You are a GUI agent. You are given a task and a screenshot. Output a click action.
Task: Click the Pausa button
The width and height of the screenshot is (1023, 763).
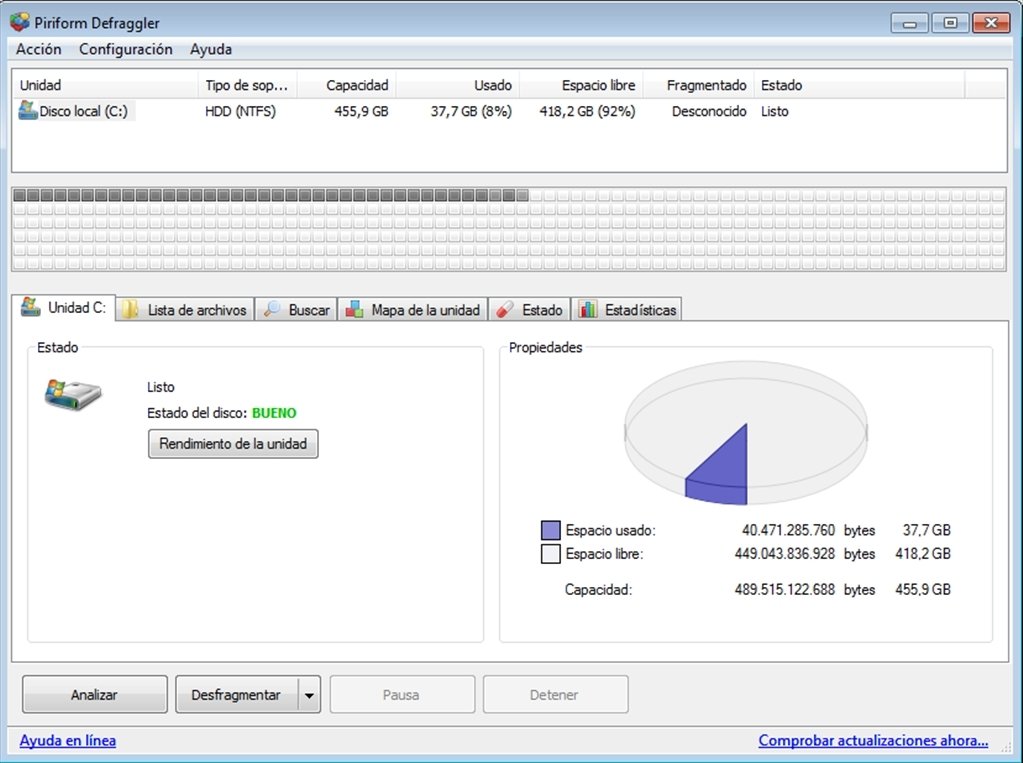point(402,694)
